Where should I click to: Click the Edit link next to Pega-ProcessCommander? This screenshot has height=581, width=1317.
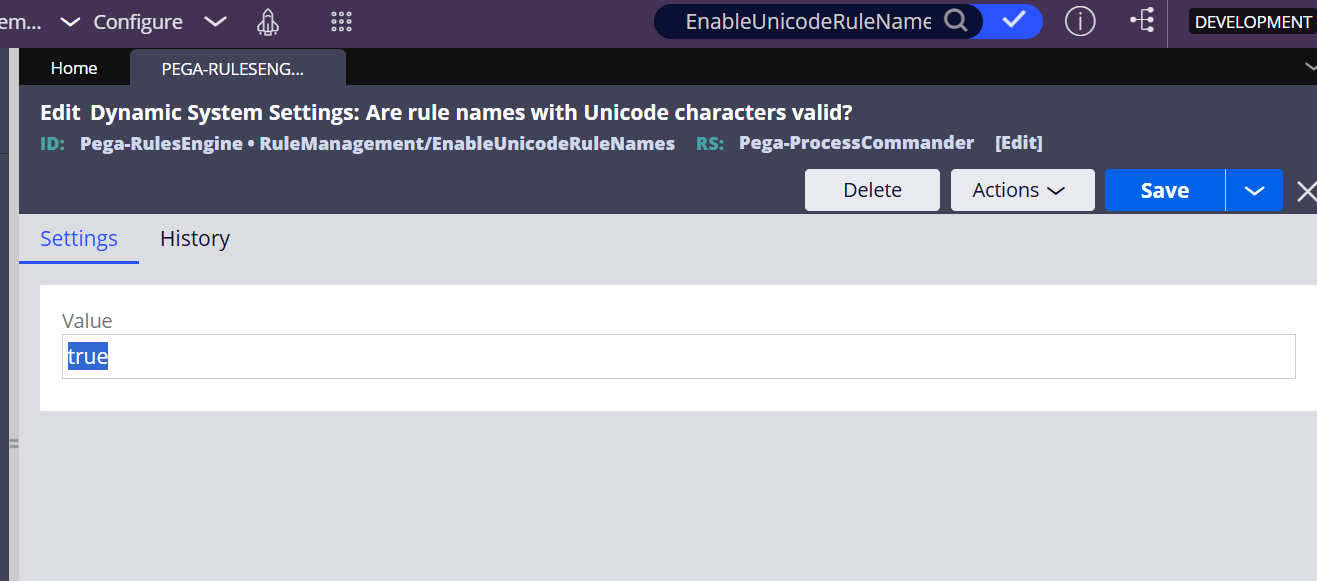[x=1019, y=142]
